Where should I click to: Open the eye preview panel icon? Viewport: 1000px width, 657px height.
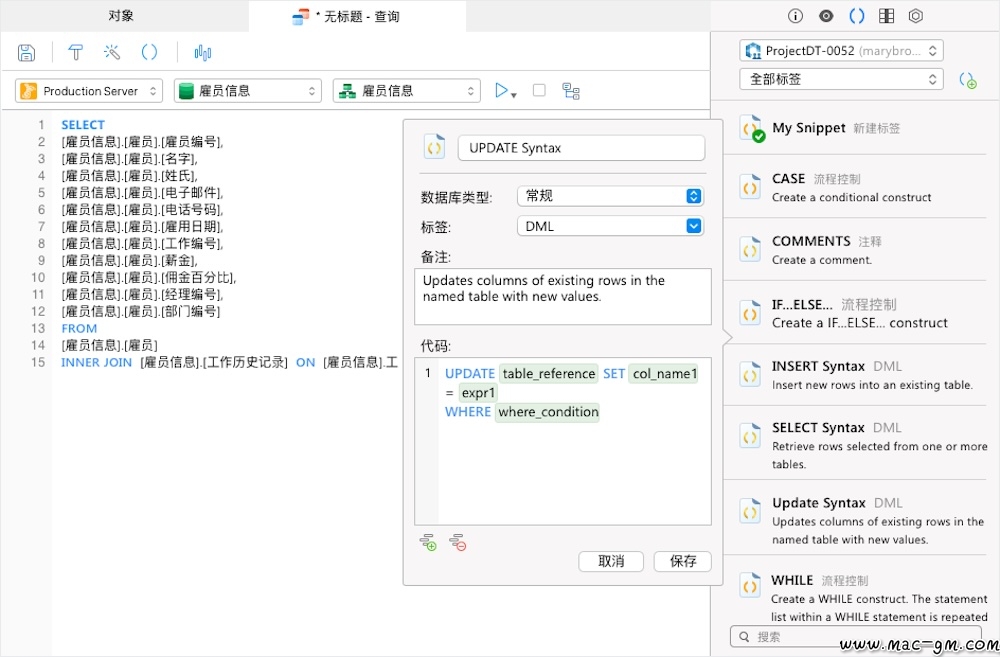point(826,16)
